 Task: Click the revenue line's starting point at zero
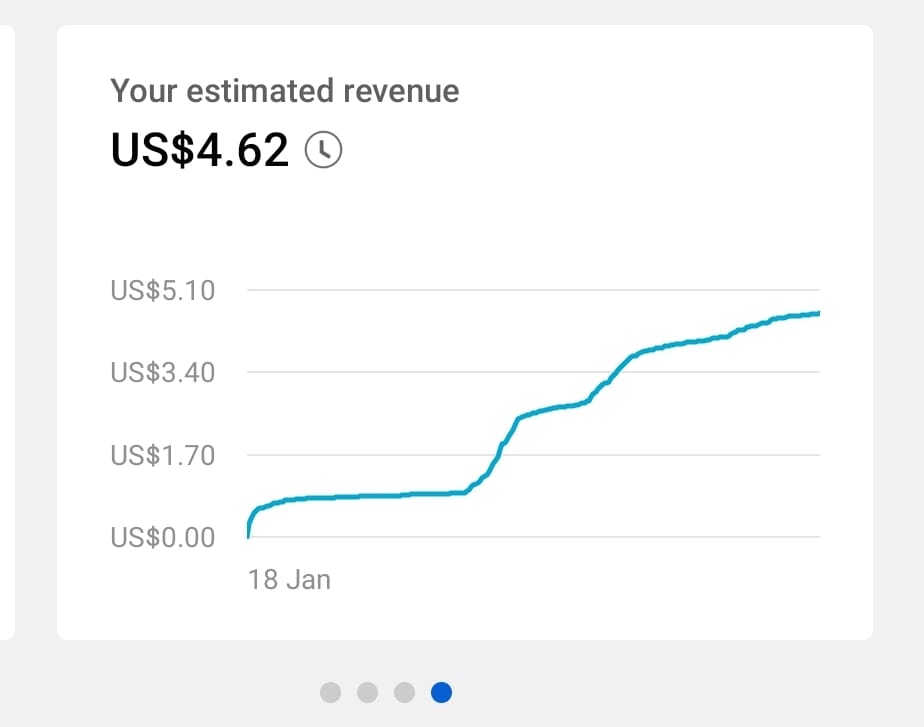248,536
